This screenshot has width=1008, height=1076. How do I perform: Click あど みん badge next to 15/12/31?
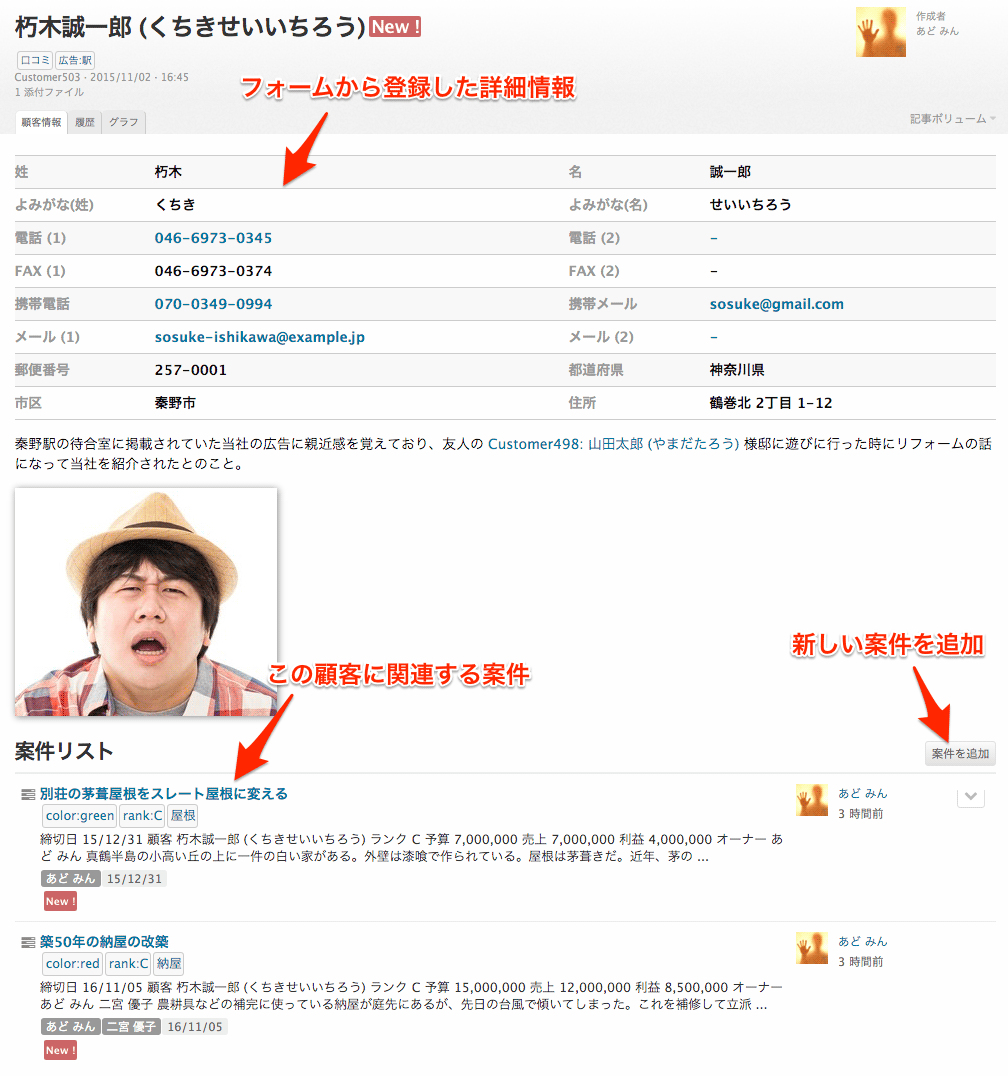tap(71, 879)
